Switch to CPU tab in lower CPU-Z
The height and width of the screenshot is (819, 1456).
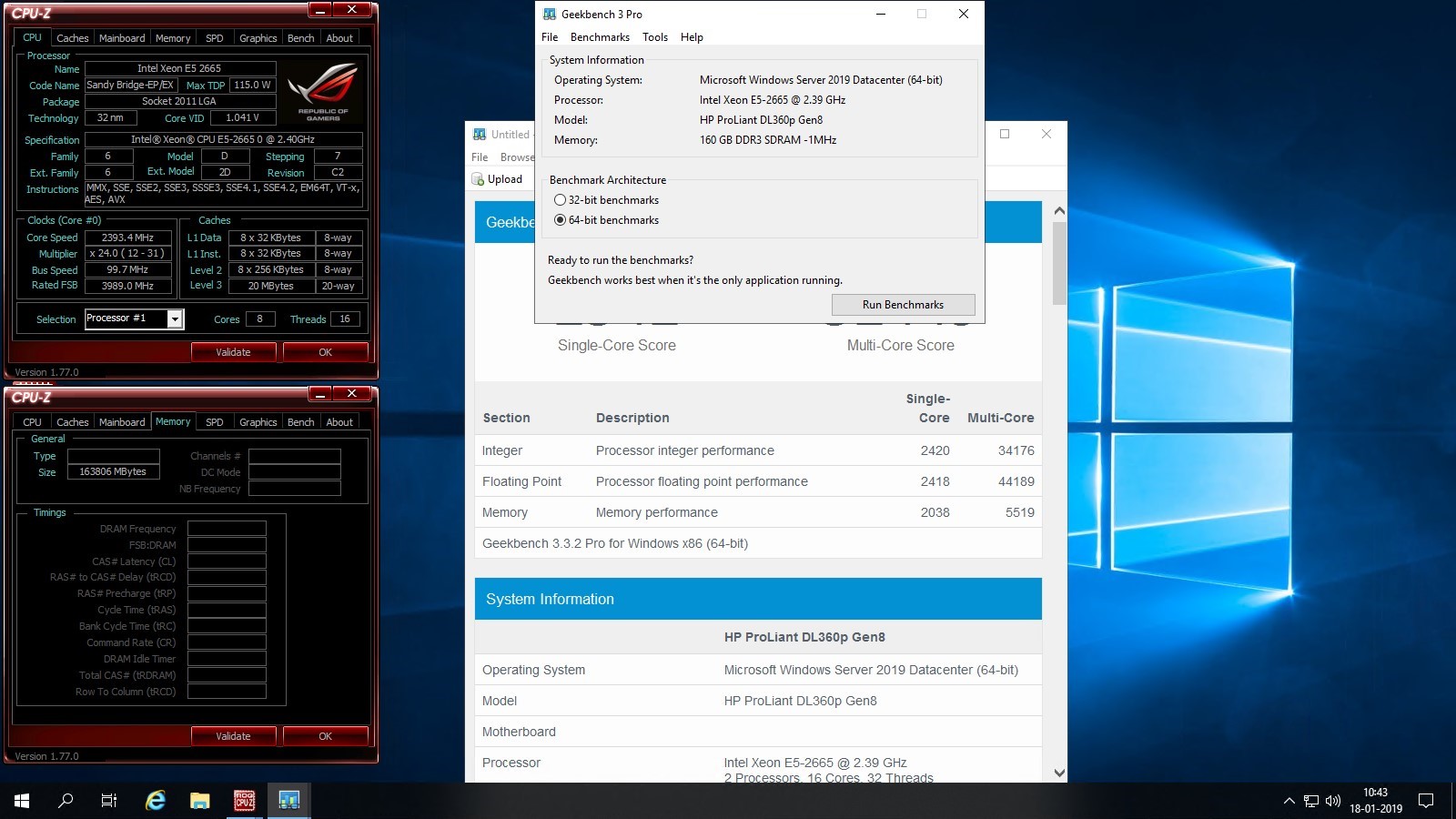(x=32, y=422)
